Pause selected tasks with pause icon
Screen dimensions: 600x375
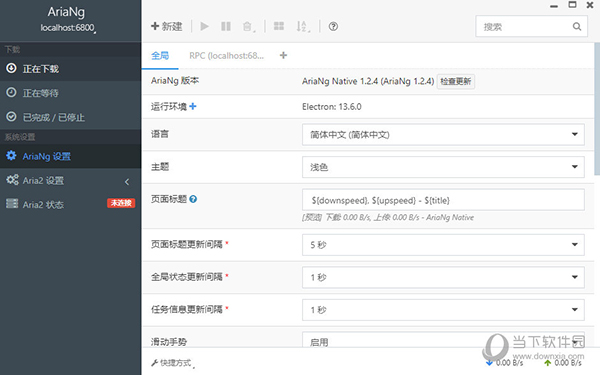(226, 26)
